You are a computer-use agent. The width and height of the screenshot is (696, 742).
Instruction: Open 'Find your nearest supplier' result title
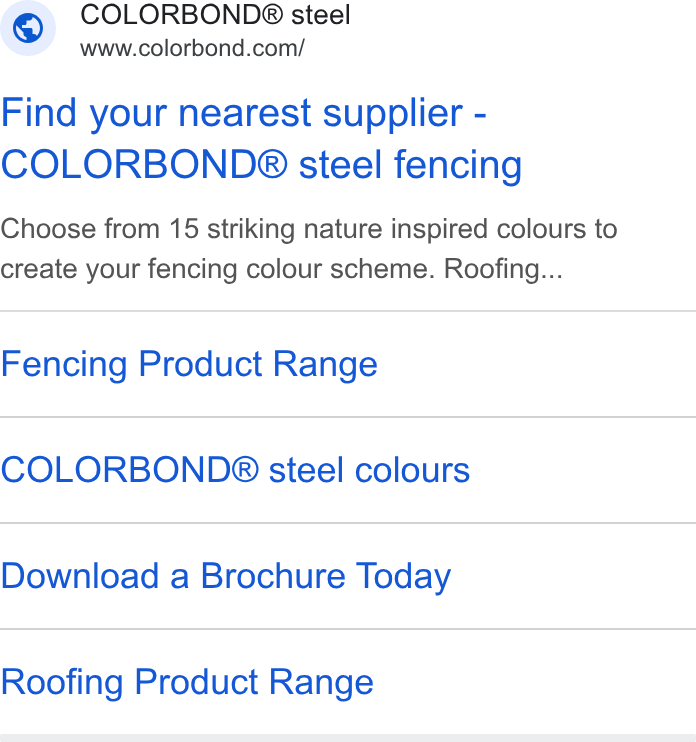point(244,114)
